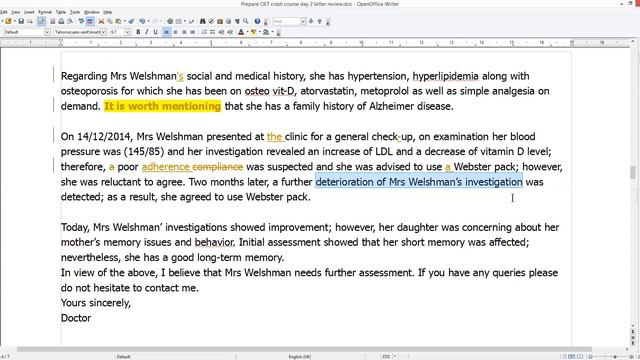Click the Paste icon
640x360 pixels.
point(118,21)
